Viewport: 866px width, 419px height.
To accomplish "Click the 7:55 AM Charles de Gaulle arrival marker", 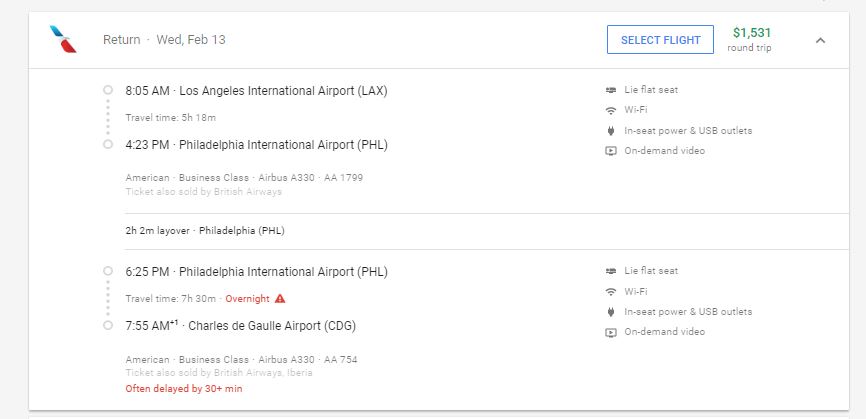I will point(108,325).
